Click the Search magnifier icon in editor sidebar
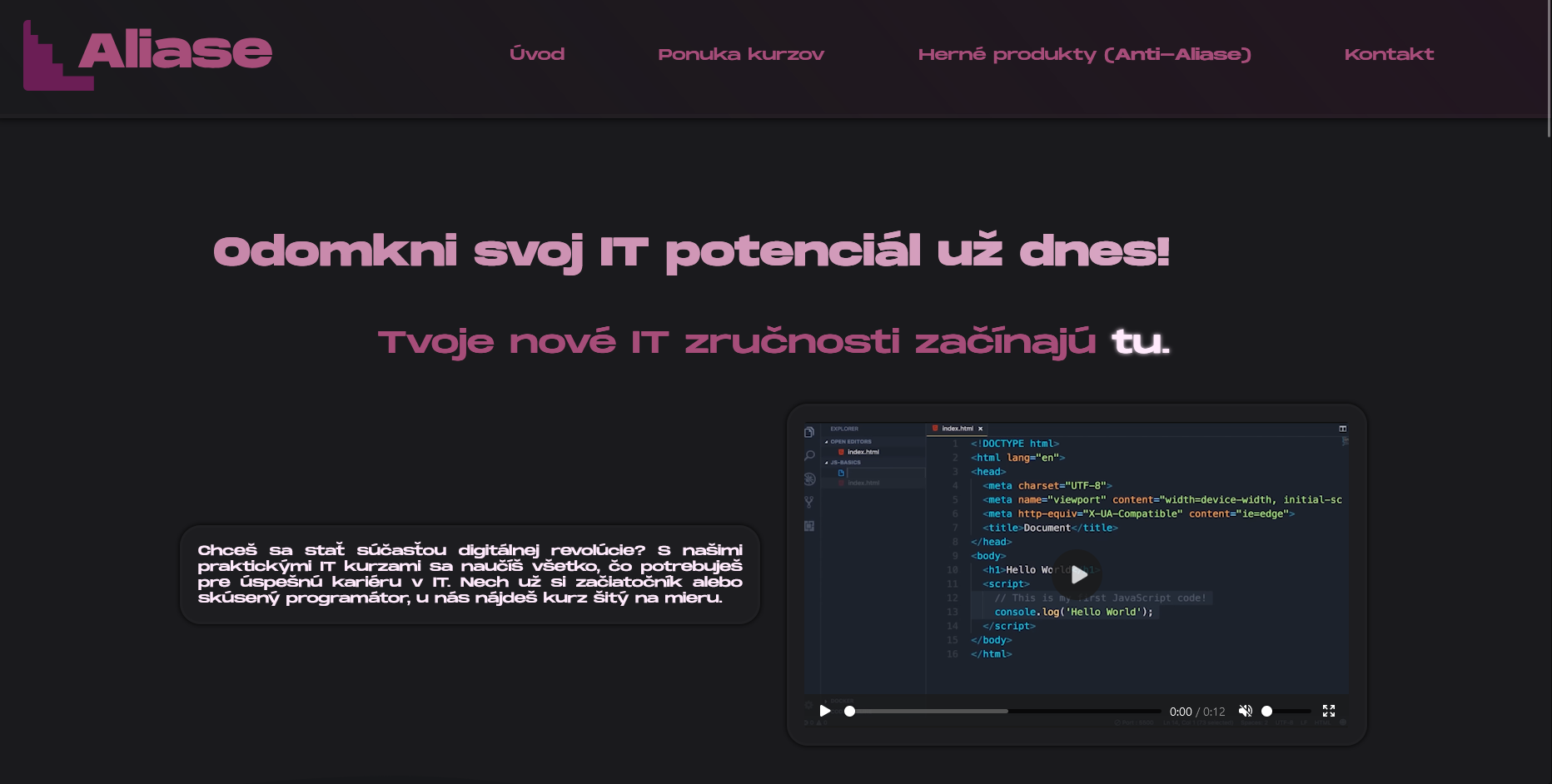Screen dimensions: 1552x784 809,456
